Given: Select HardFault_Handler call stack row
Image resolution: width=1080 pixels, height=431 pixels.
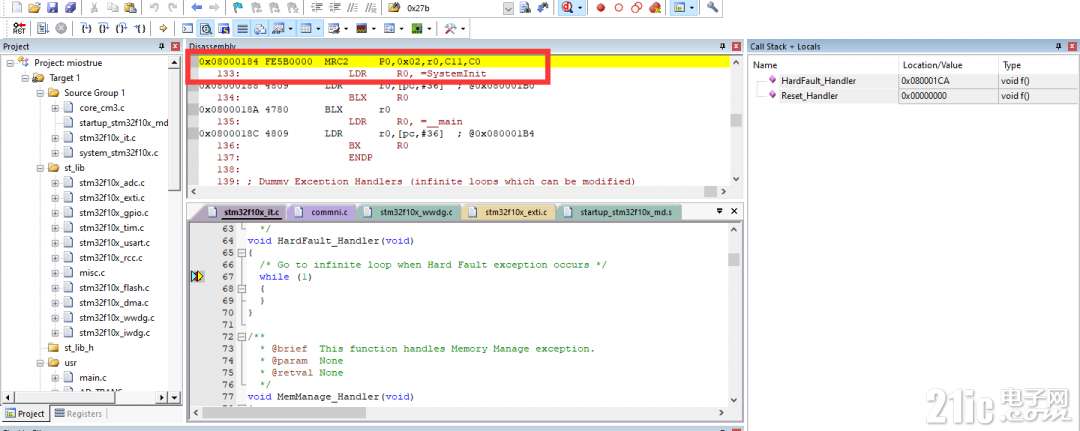Looking at the screenshot, I should 913,81.
